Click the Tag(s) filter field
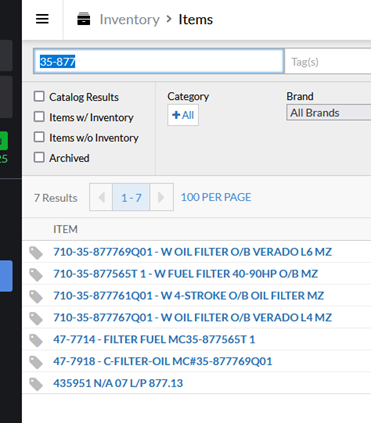The image size is (371, 423). [x=328, y=61]
